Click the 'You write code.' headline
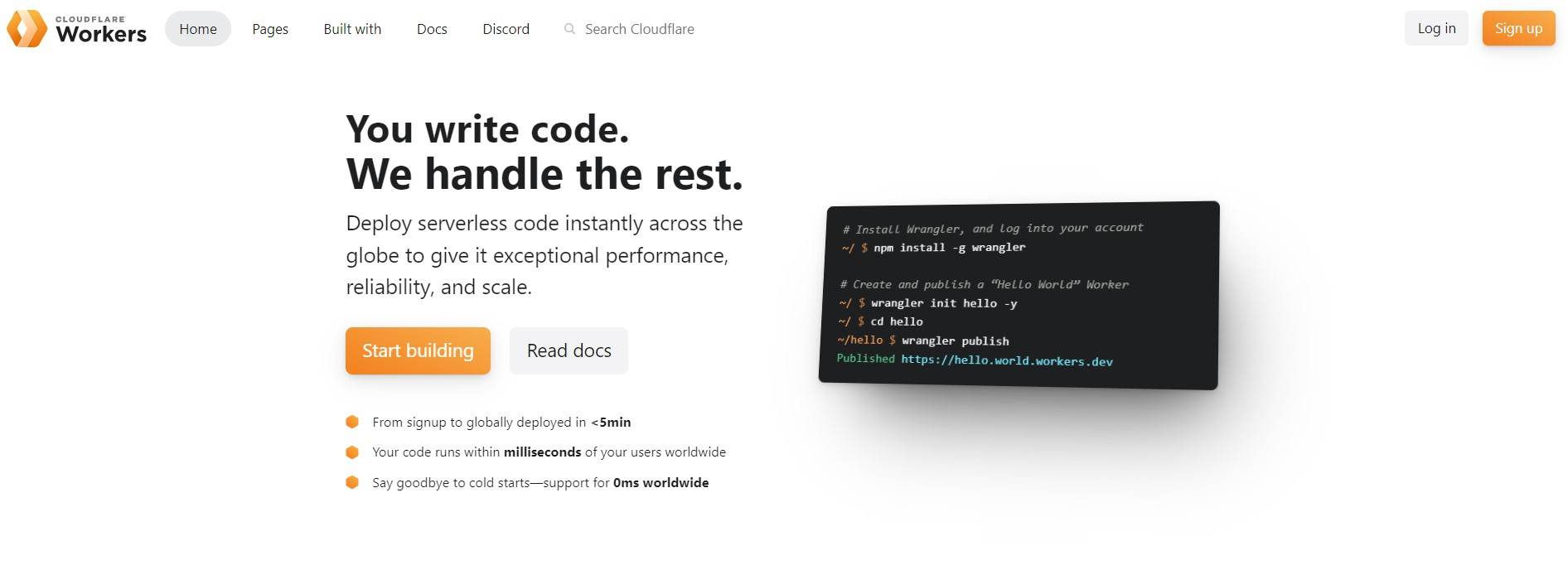1568x575 pixels. 487,129
